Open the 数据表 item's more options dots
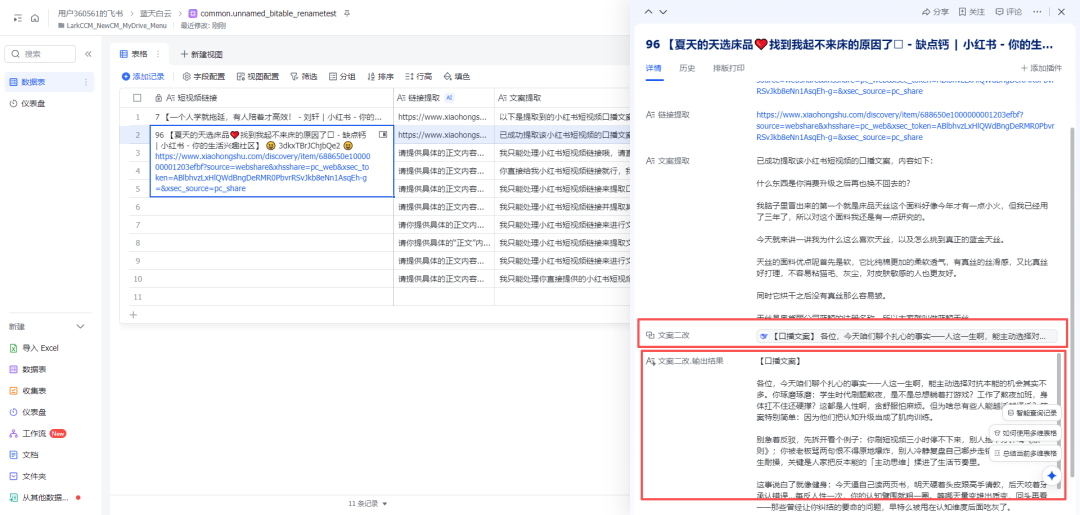 point(86,82)
